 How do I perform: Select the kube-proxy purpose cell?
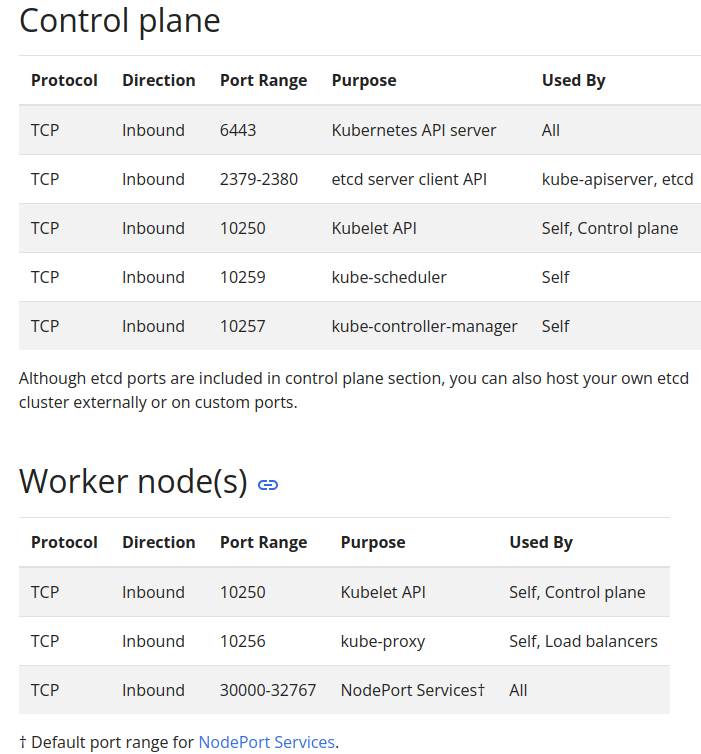pyautogui.click(x=383, y=641)
